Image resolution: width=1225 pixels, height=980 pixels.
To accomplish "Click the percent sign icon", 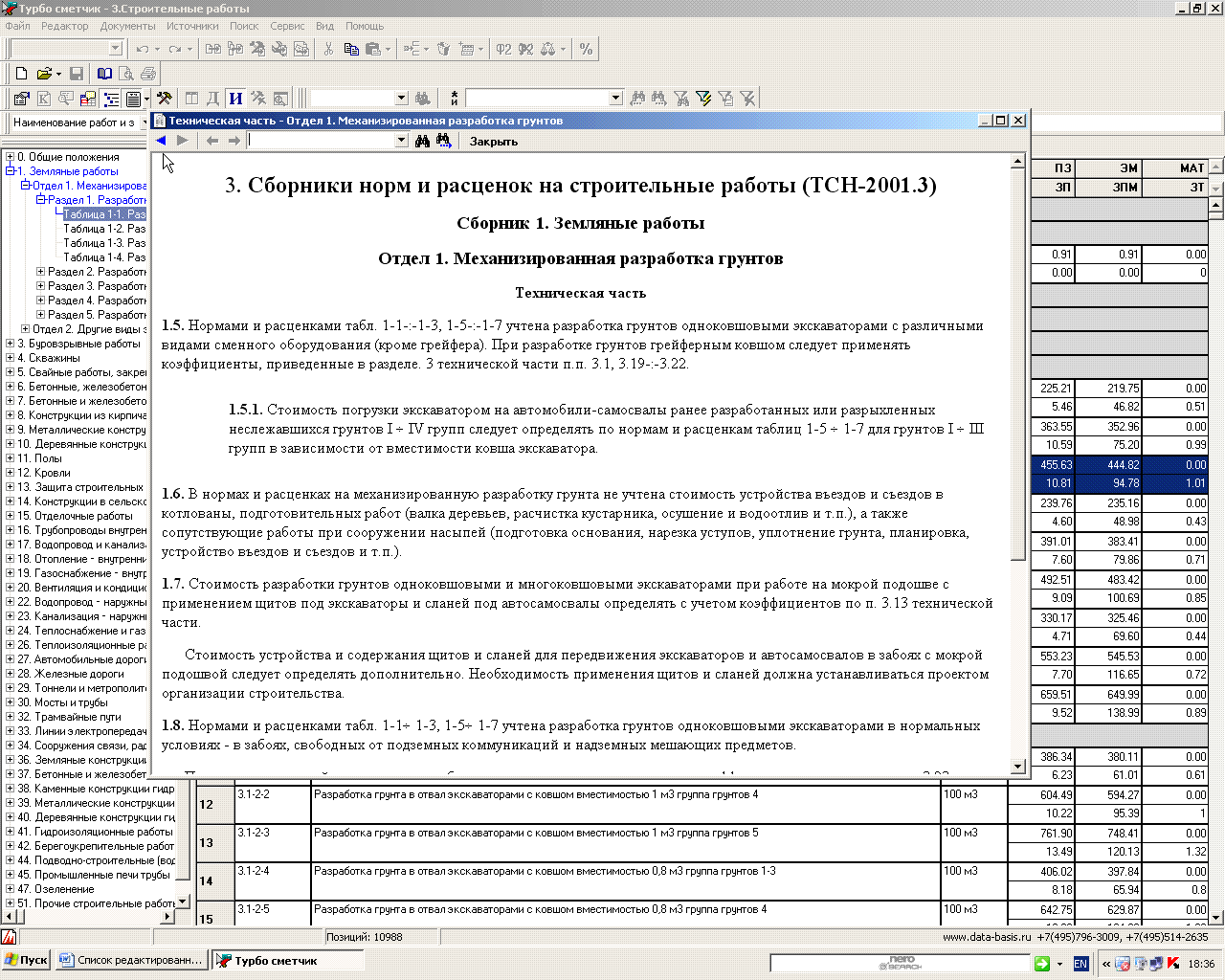I will click(586, 49).
